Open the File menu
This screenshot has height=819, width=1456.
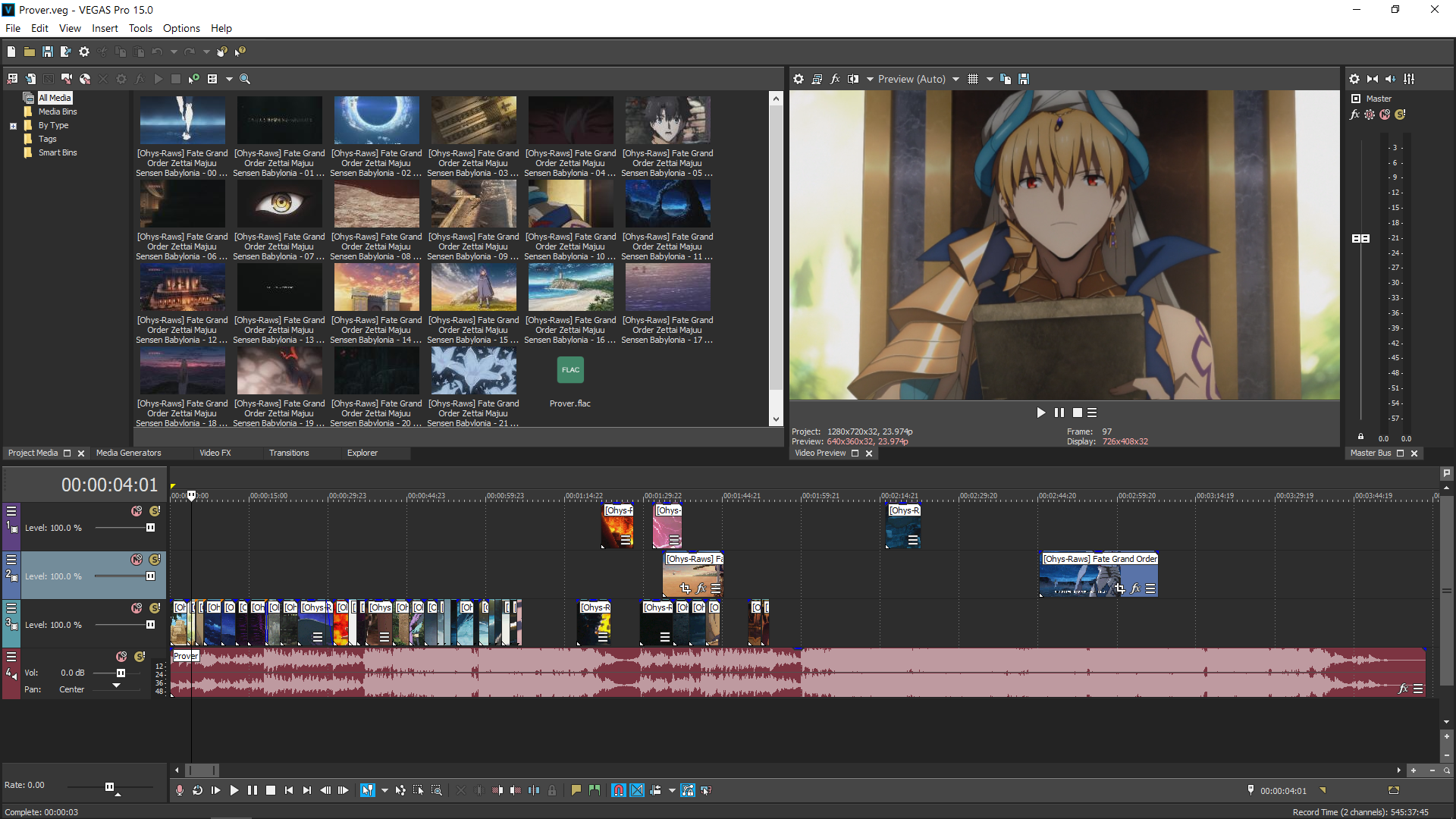(13, 28)
